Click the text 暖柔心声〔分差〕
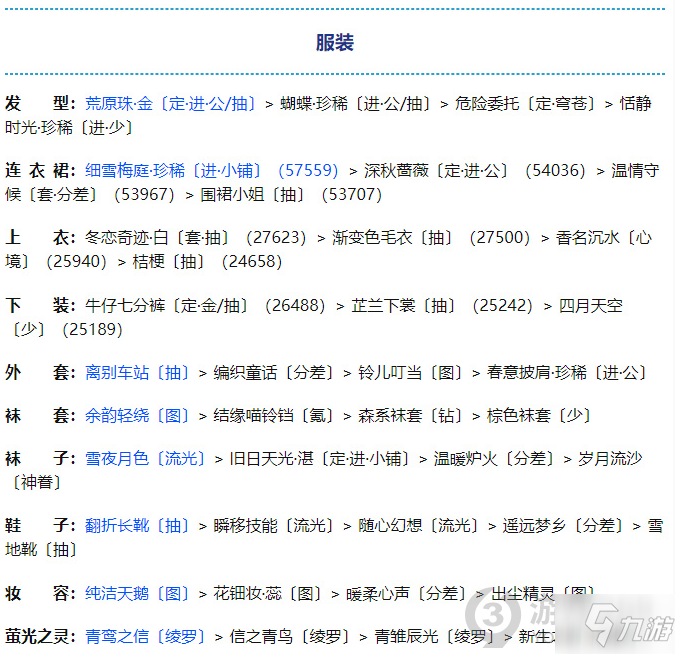The width and height of the screenshot is (675, 654). [406, 594]
